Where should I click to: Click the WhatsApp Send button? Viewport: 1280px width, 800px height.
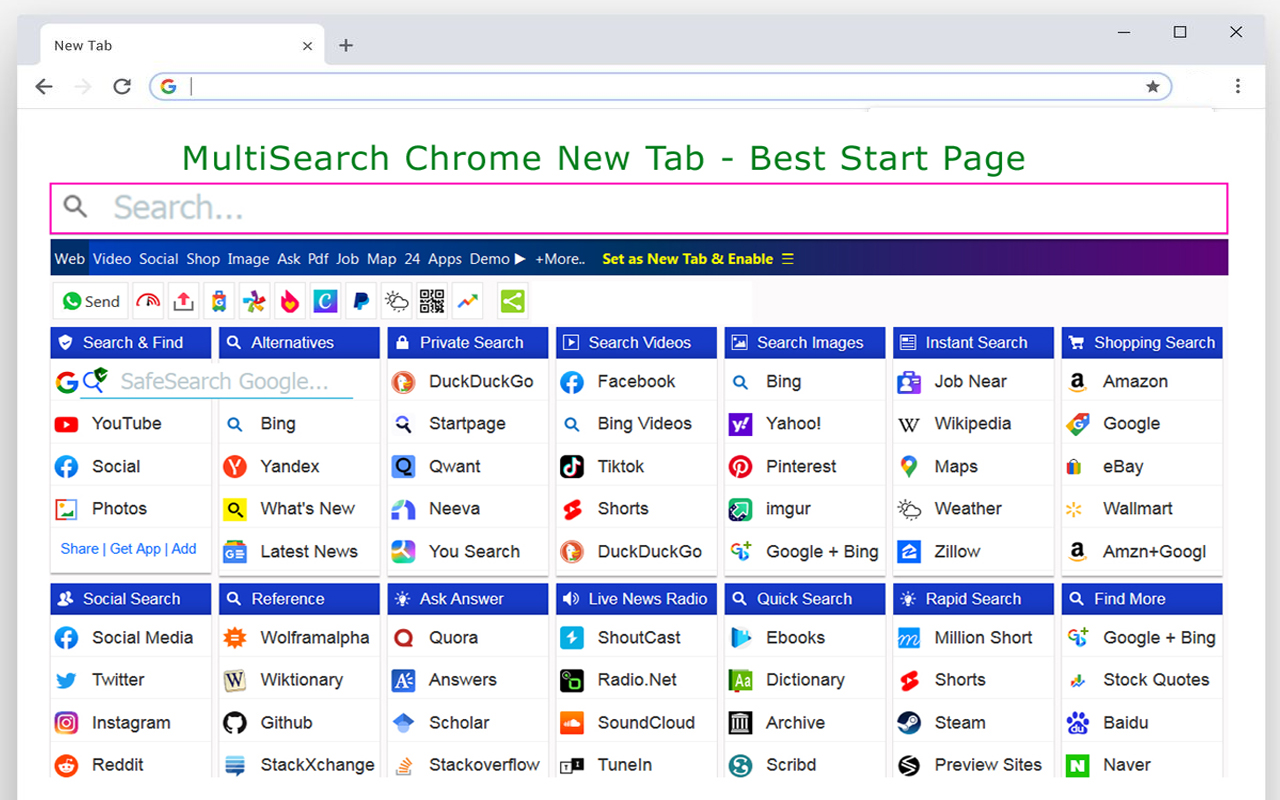(x=91, y=301)
